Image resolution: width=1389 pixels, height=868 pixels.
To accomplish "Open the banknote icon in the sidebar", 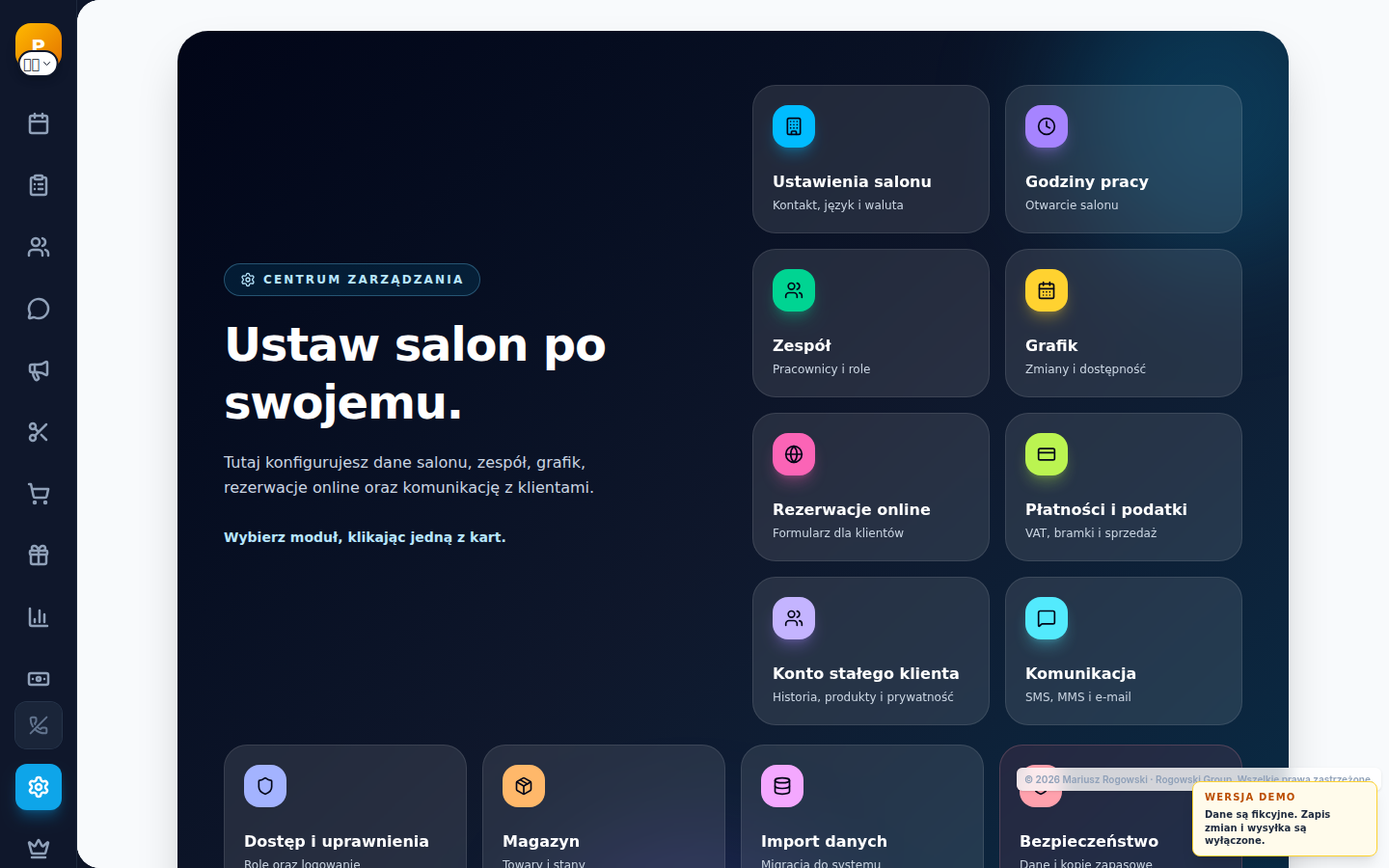I will tap(39, 679).
